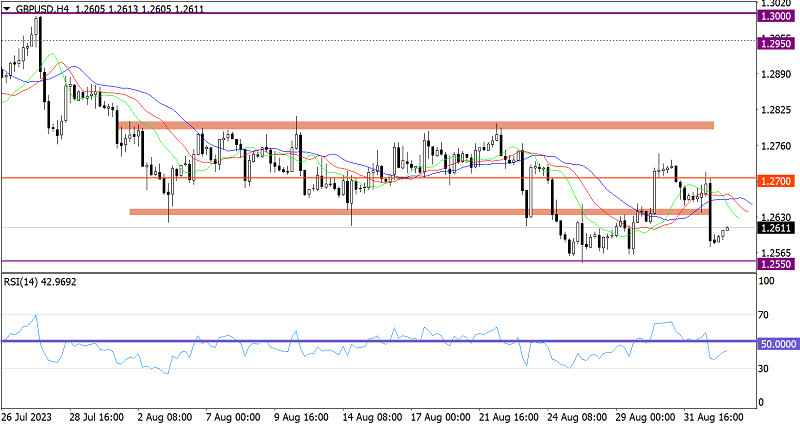Screen dimensions: 800x426
Task: Select the RSI 70 level scale value
Action: pyautogui.click(x=763, y=315)
